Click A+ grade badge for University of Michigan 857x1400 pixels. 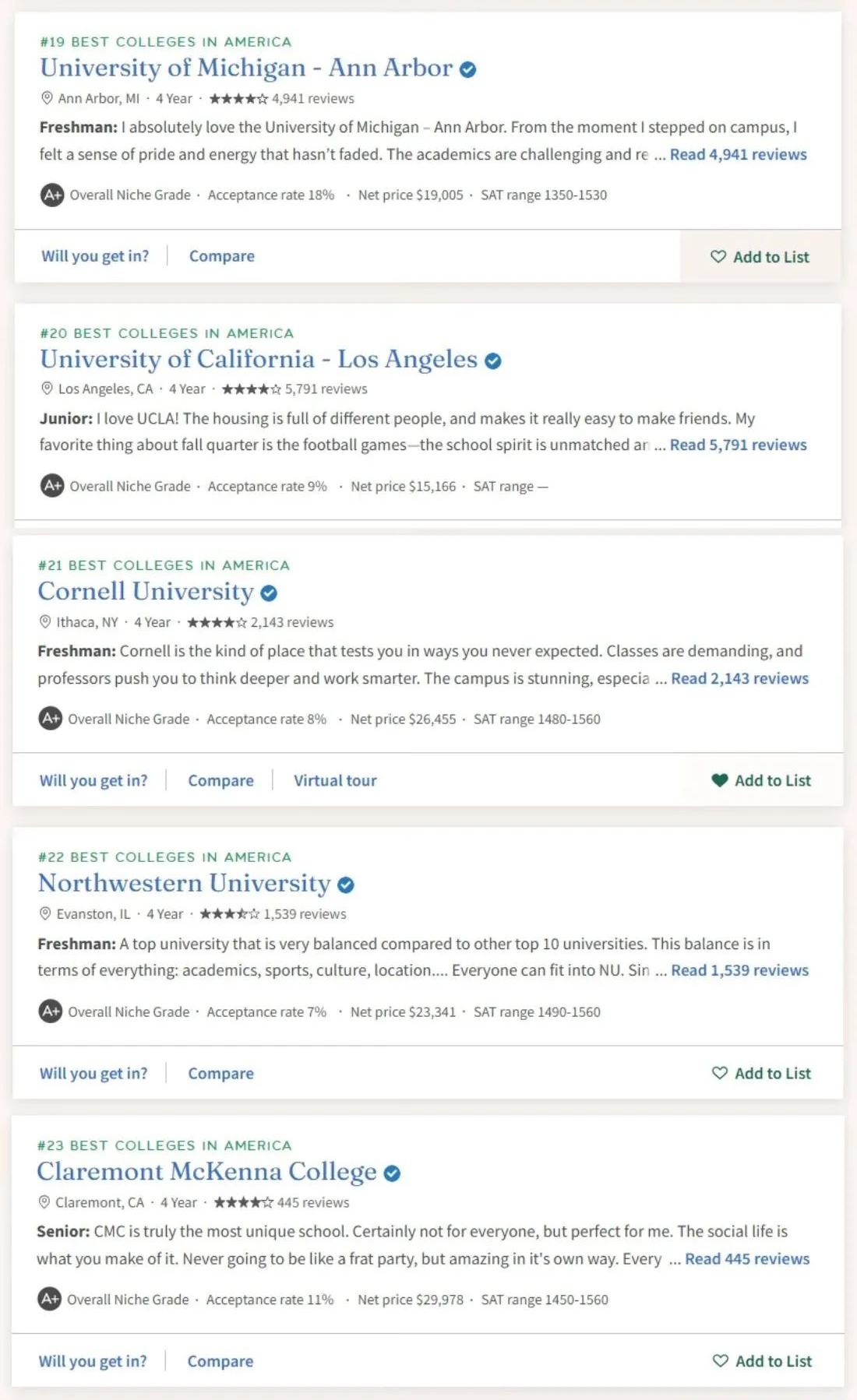[52, 195]
